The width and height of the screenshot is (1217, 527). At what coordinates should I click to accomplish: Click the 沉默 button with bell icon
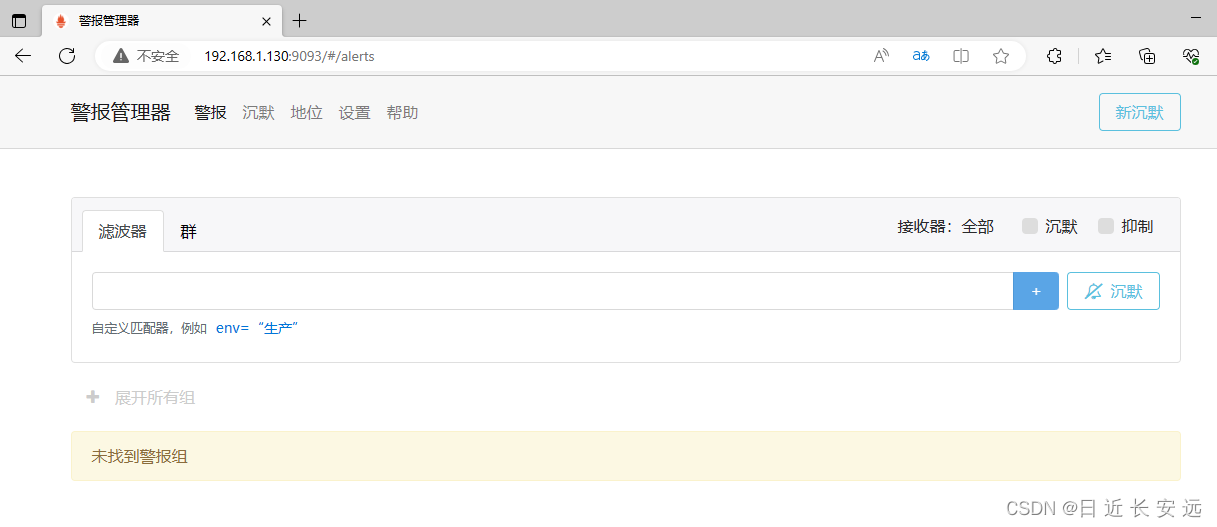pyautogui.click(x=1113, y=291)
